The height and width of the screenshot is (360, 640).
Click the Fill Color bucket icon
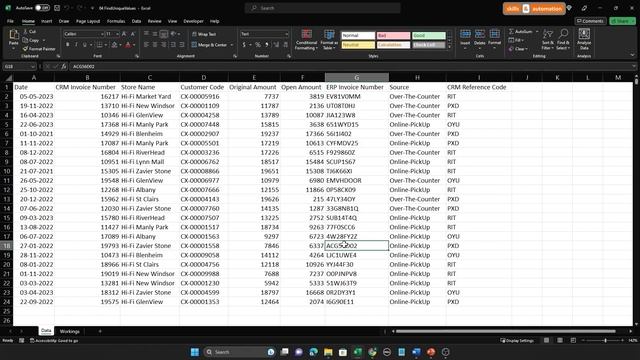coord(114,44)
